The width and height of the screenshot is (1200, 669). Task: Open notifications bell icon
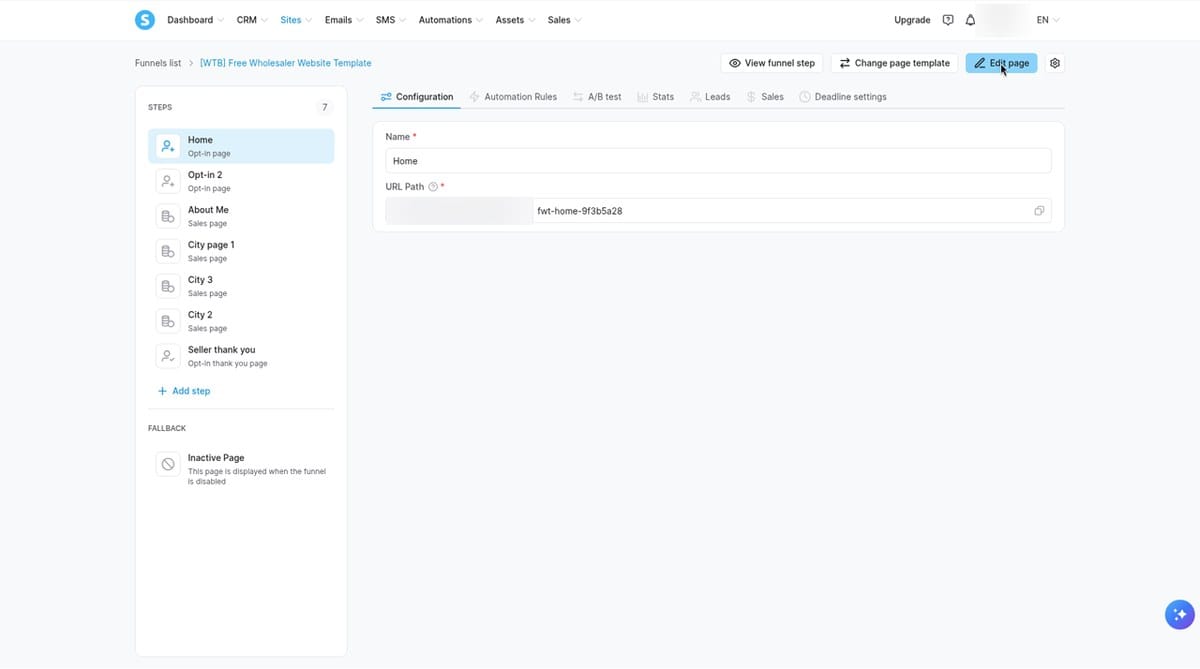point(970,20)
